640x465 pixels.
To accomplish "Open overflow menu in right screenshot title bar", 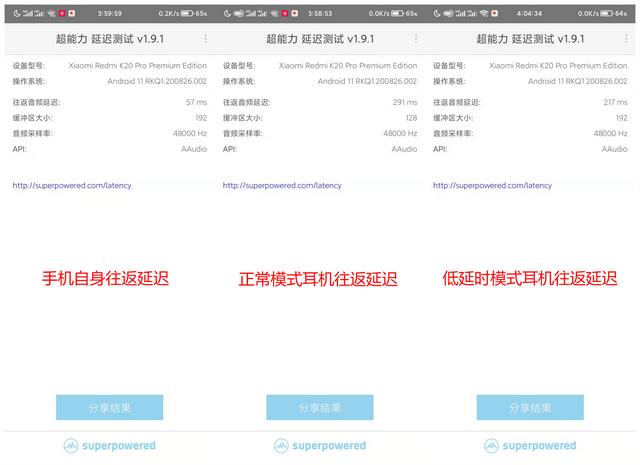I will [x=626, y=39].
